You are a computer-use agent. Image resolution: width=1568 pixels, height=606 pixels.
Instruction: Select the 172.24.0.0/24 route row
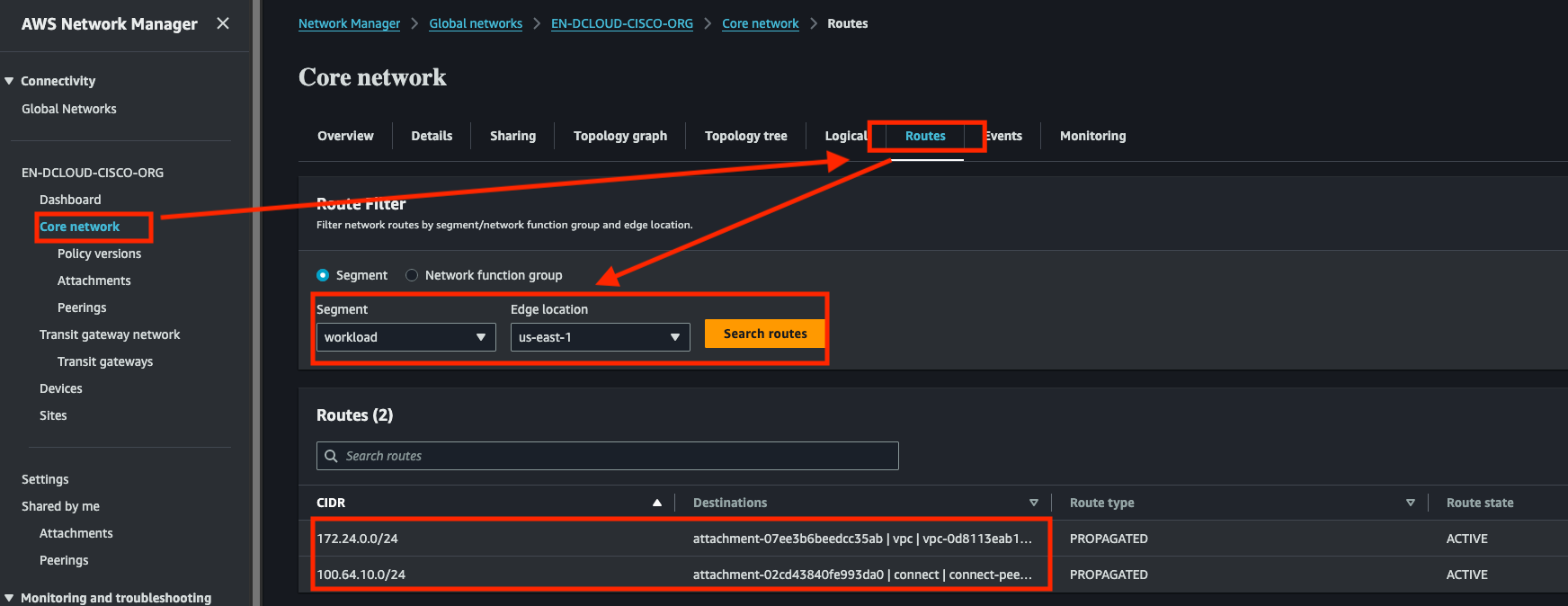pos(358,539)
